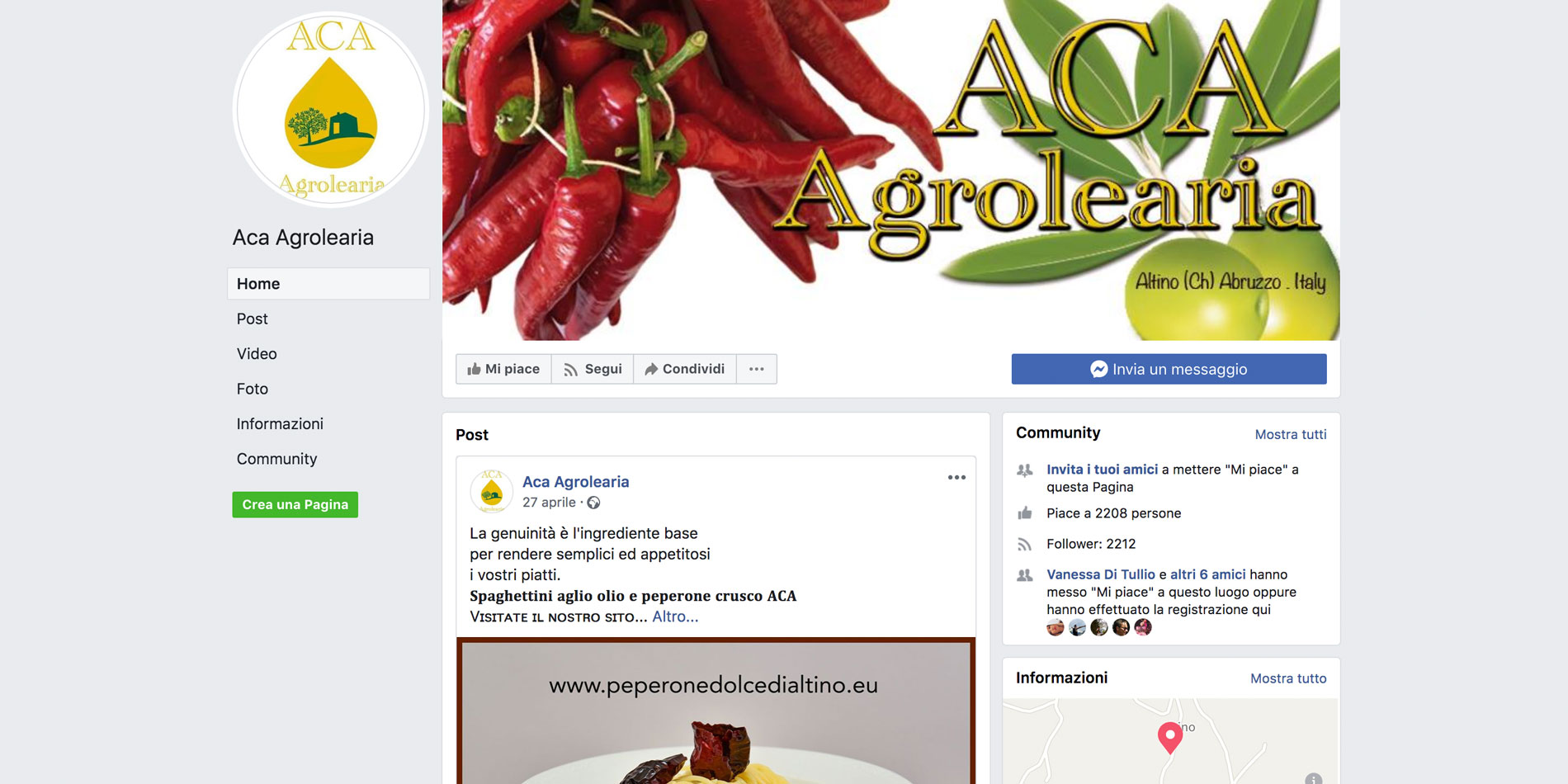Click the red map location pin
The height and width of the screenshot is (784, 1568).
(x=1169, y=737)
